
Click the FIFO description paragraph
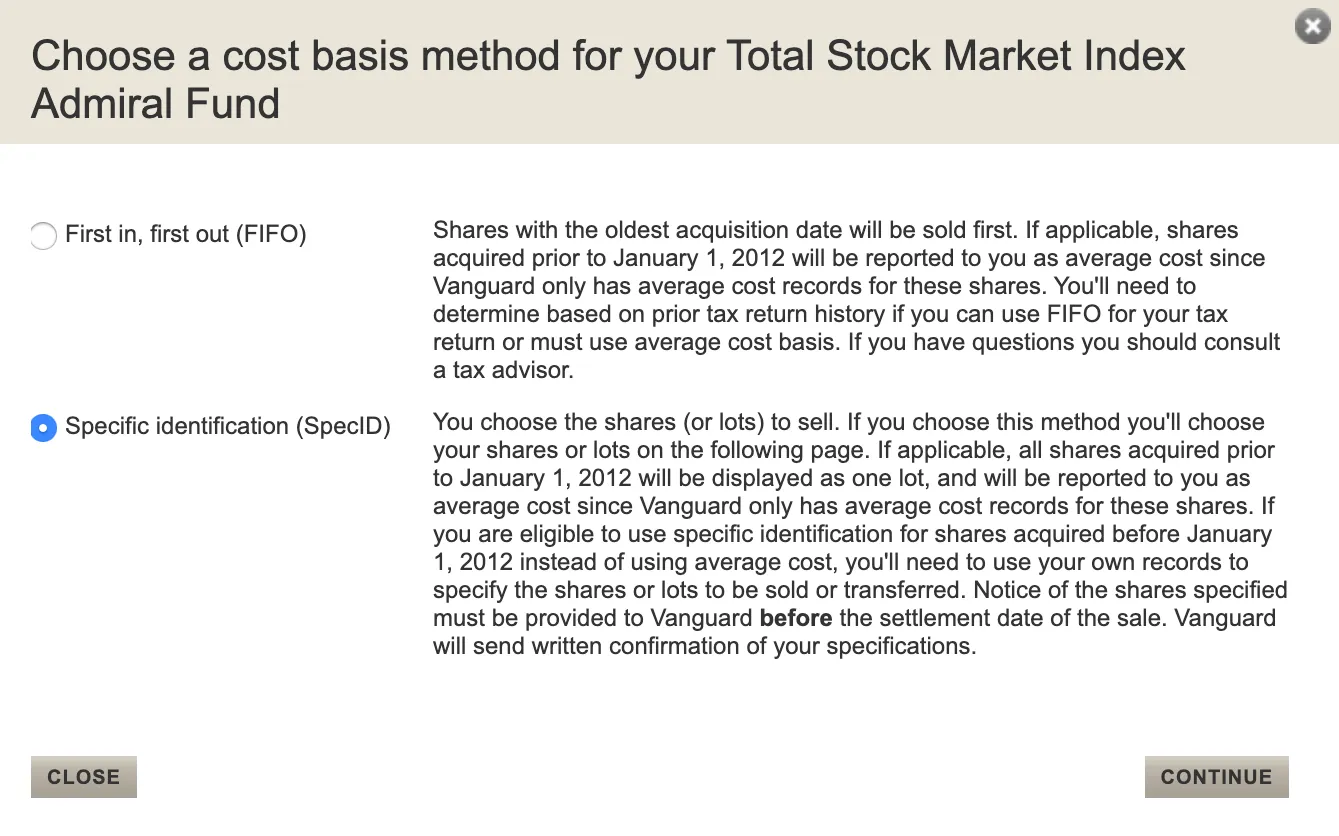point(855,299)
